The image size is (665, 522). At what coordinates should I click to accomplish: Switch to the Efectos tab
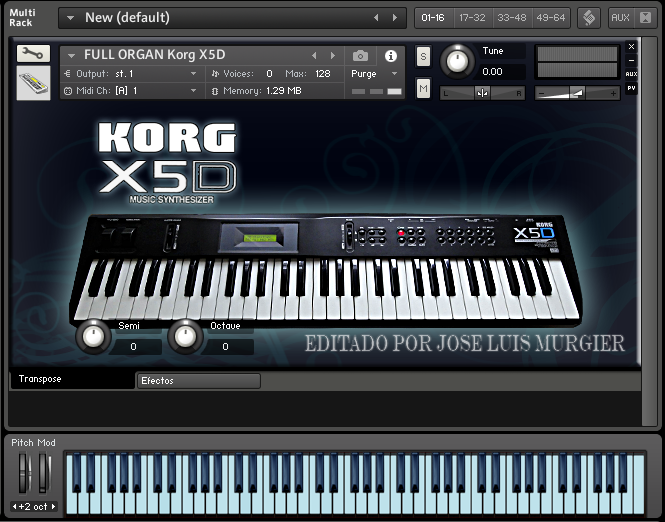tap(198, 381)
